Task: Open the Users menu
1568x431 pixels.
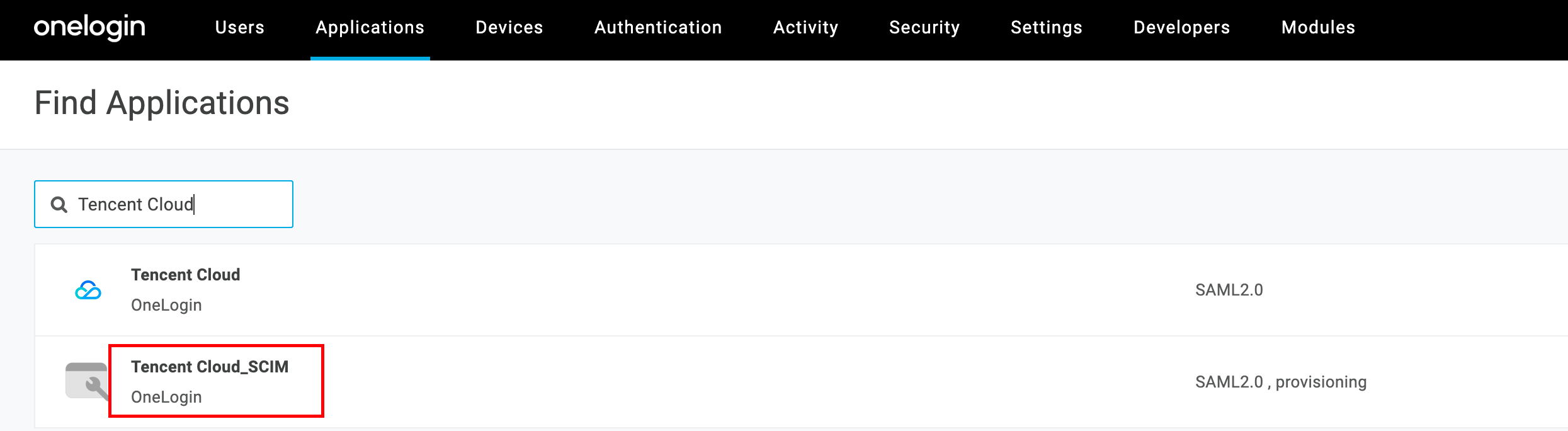Action: point(239,28)
